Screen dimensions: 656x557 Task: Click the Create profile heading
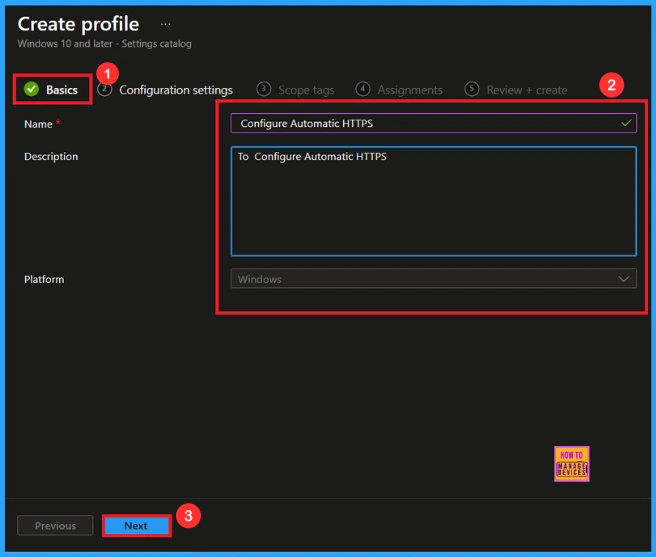pos(78,24)
